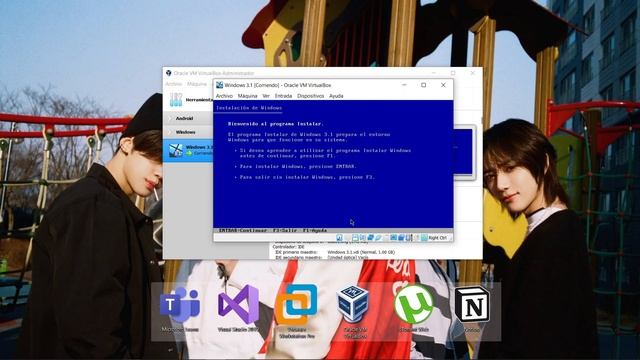Image resolution: width=640 pixels, height=360 pixels.
Task: Close the VirtualBox Administrador window
Action: pyautogui.click(x=473, y=73)
